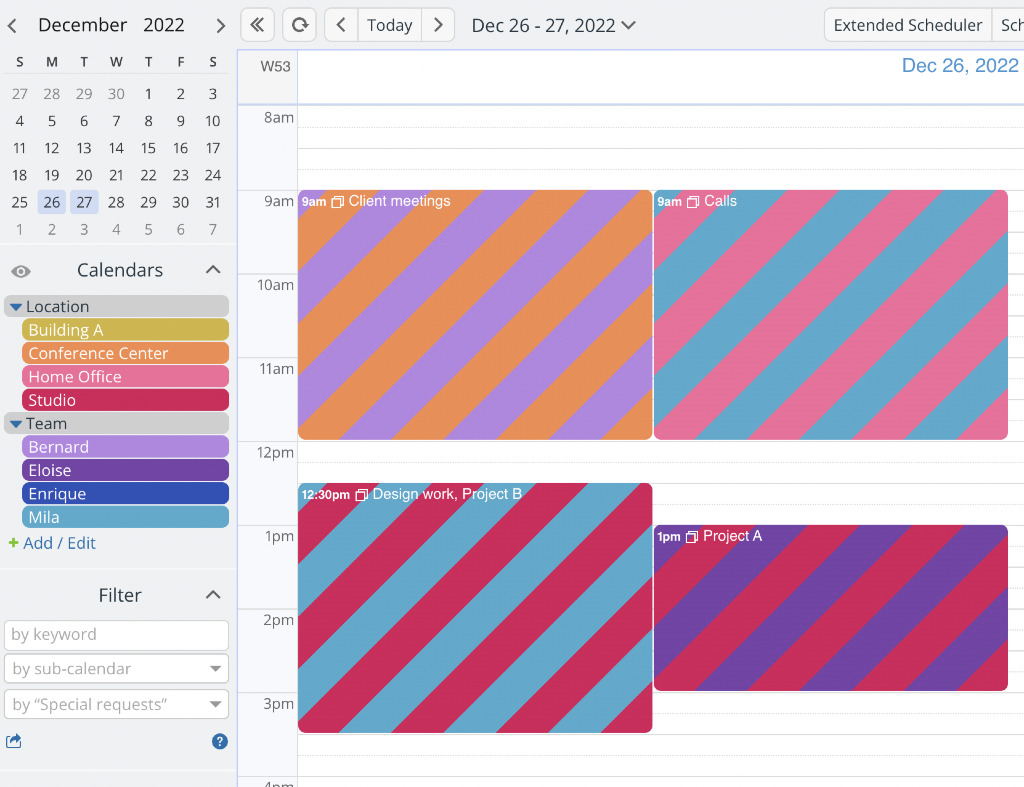
Task: Toggle Studio calendar
Action: [x=125, y=400]
